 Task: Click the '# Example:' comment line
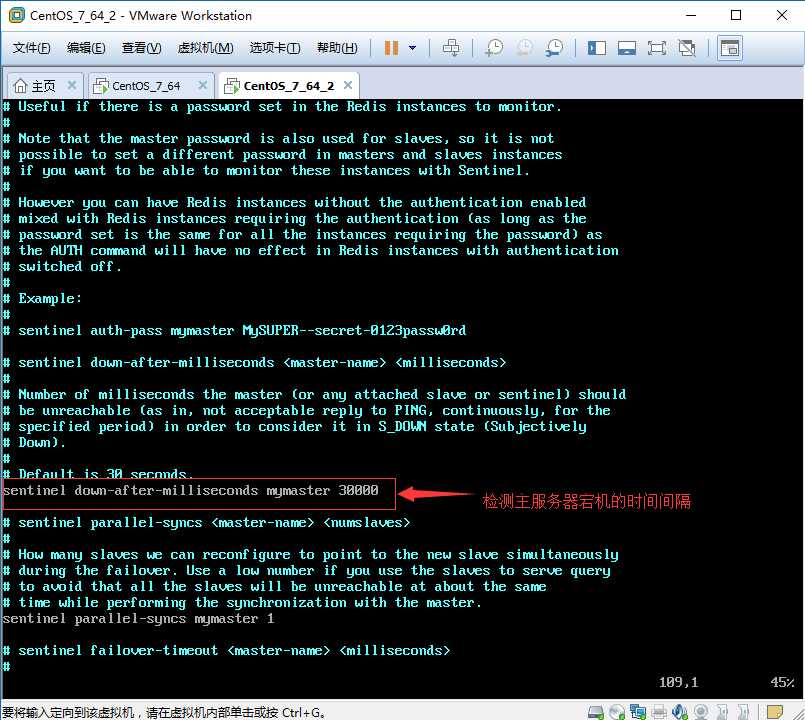click(x=42, y=298)
